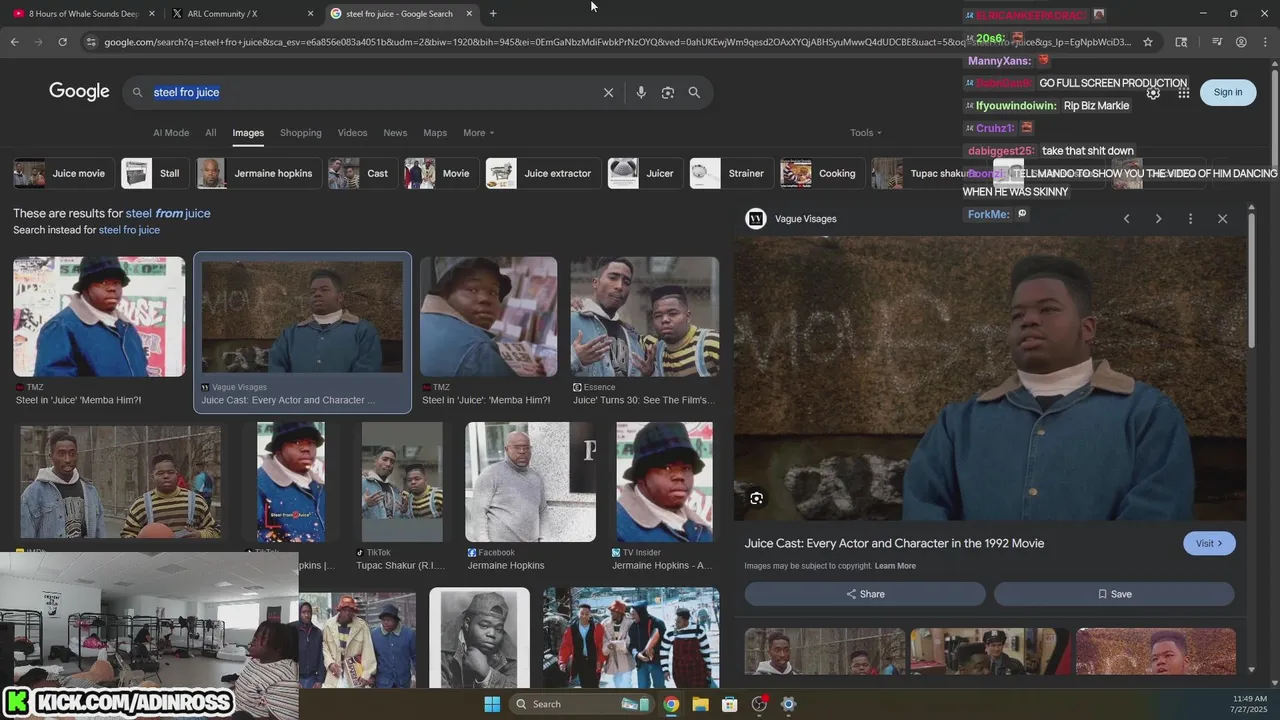
Task: Filter by the Cooking chip
Action: [x=822, y=173]
